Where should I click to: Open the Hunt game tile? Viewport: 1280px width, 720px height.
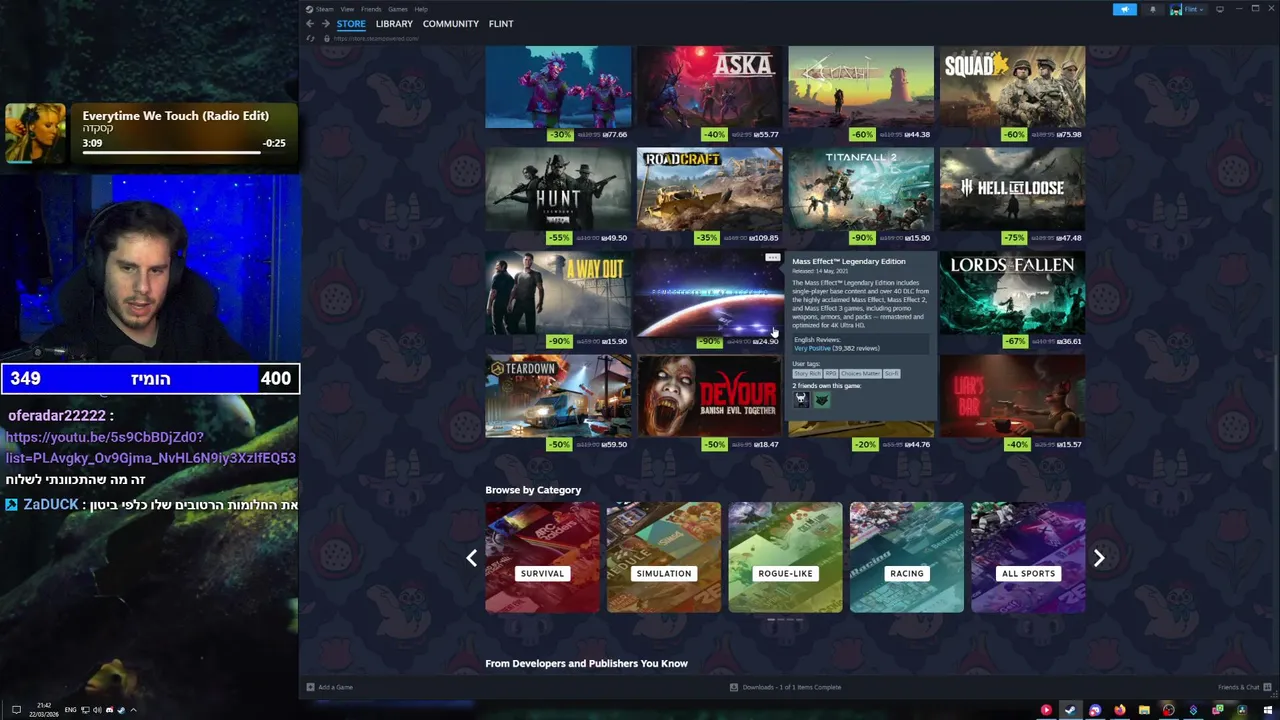(558, 190)
